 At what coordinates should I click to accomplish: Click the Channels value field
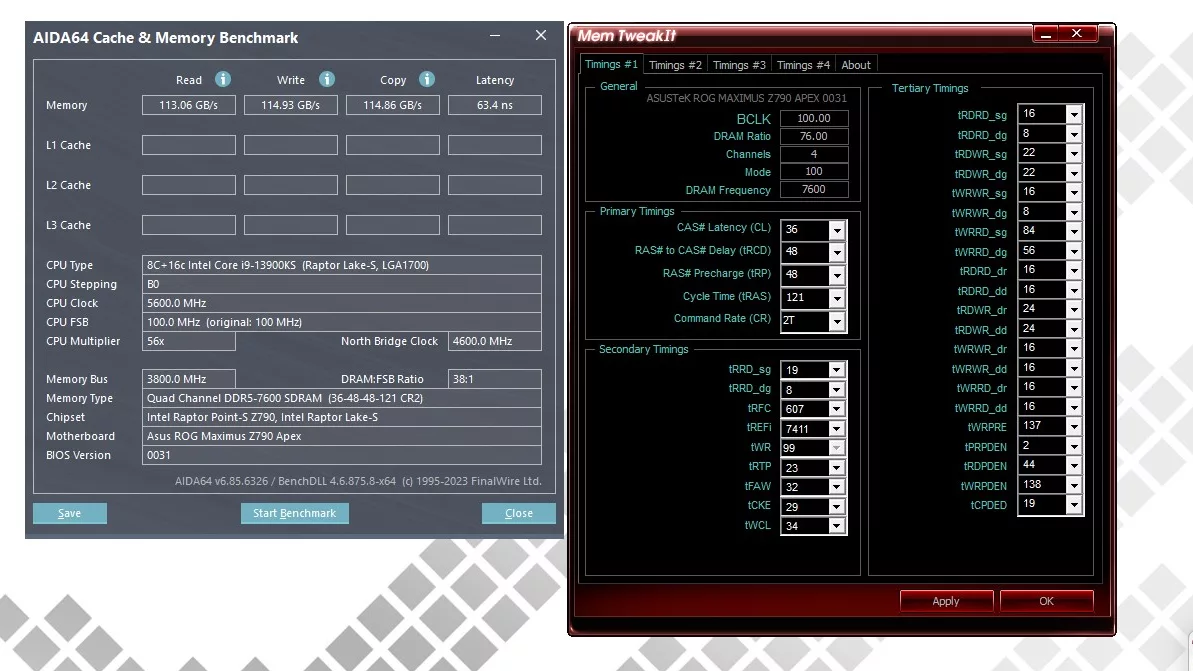pos(813,154)
